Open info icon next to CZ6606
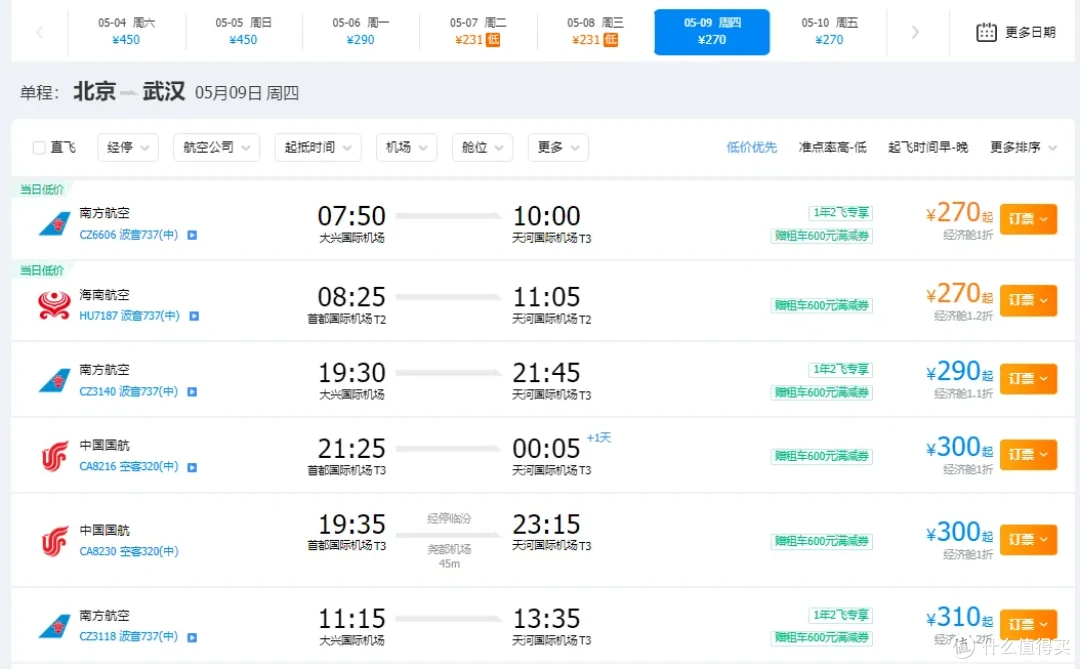Viewport: 1080px width, 669px height. [x=192, y=235]
